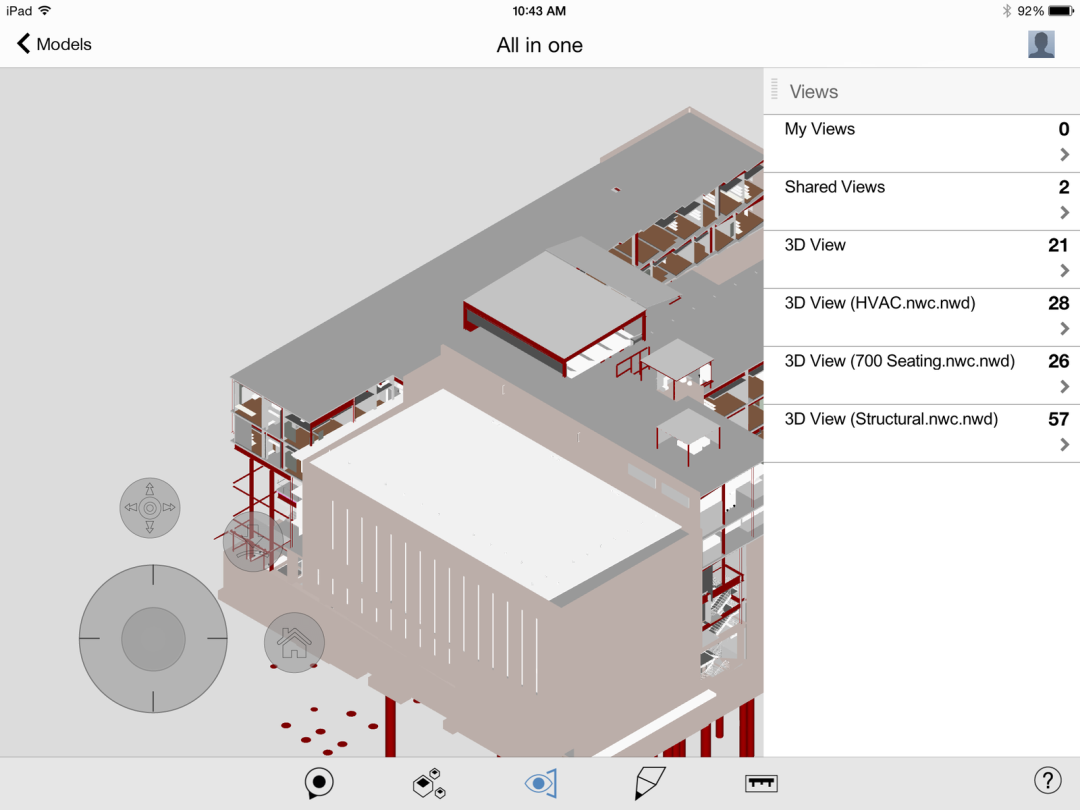The height and width of the screenshot is (810, 1080).
Task: Tap the user profile avatar
Action: [1040, 44]
